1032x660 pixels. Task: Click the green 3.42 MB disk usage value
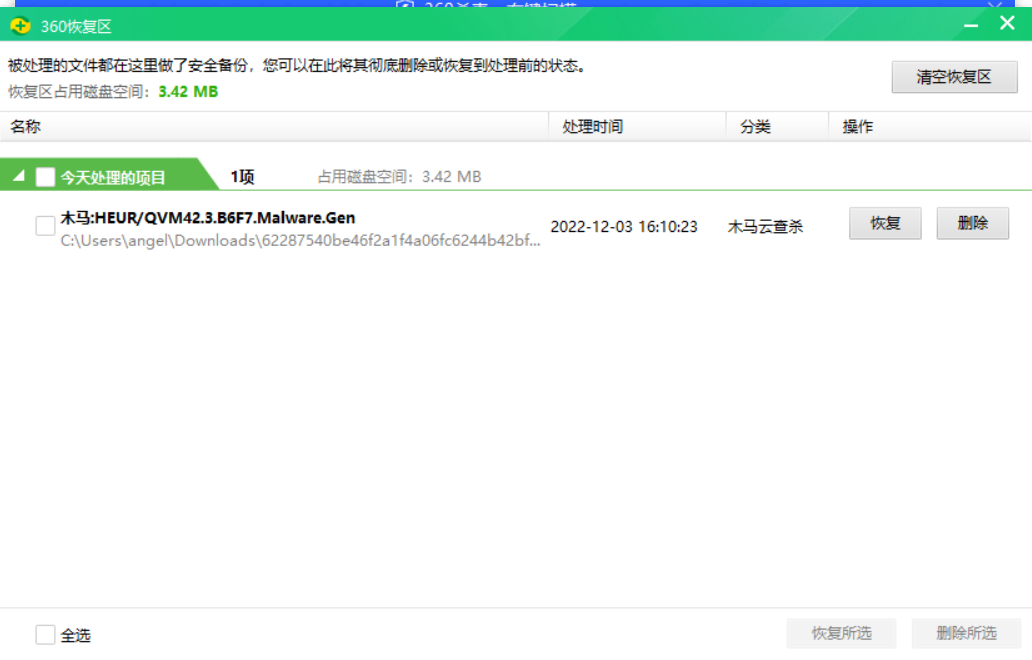point(188,91)
